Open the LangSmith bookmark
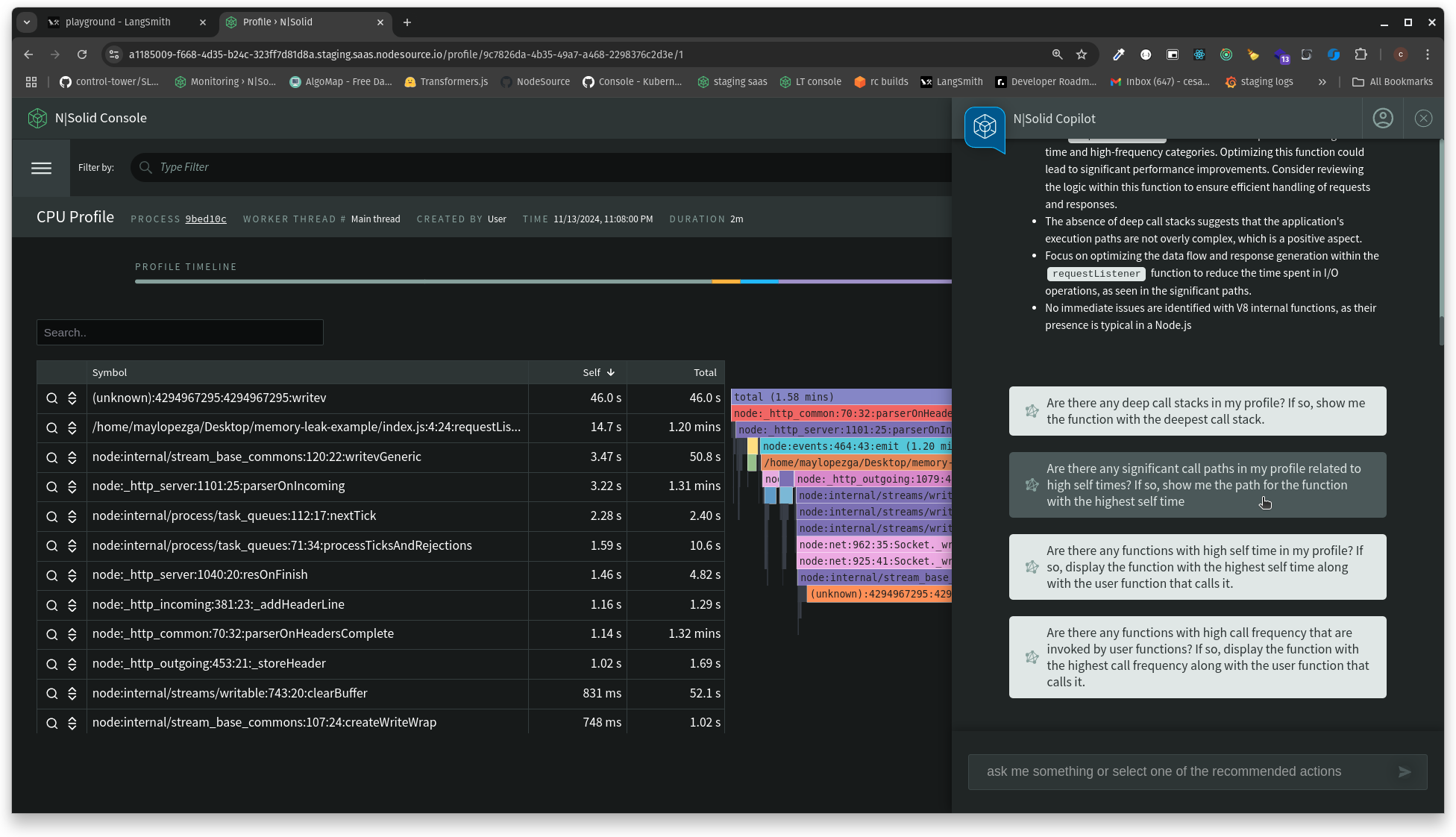This screenshot has height=837, width=1456. coord(951,82)
